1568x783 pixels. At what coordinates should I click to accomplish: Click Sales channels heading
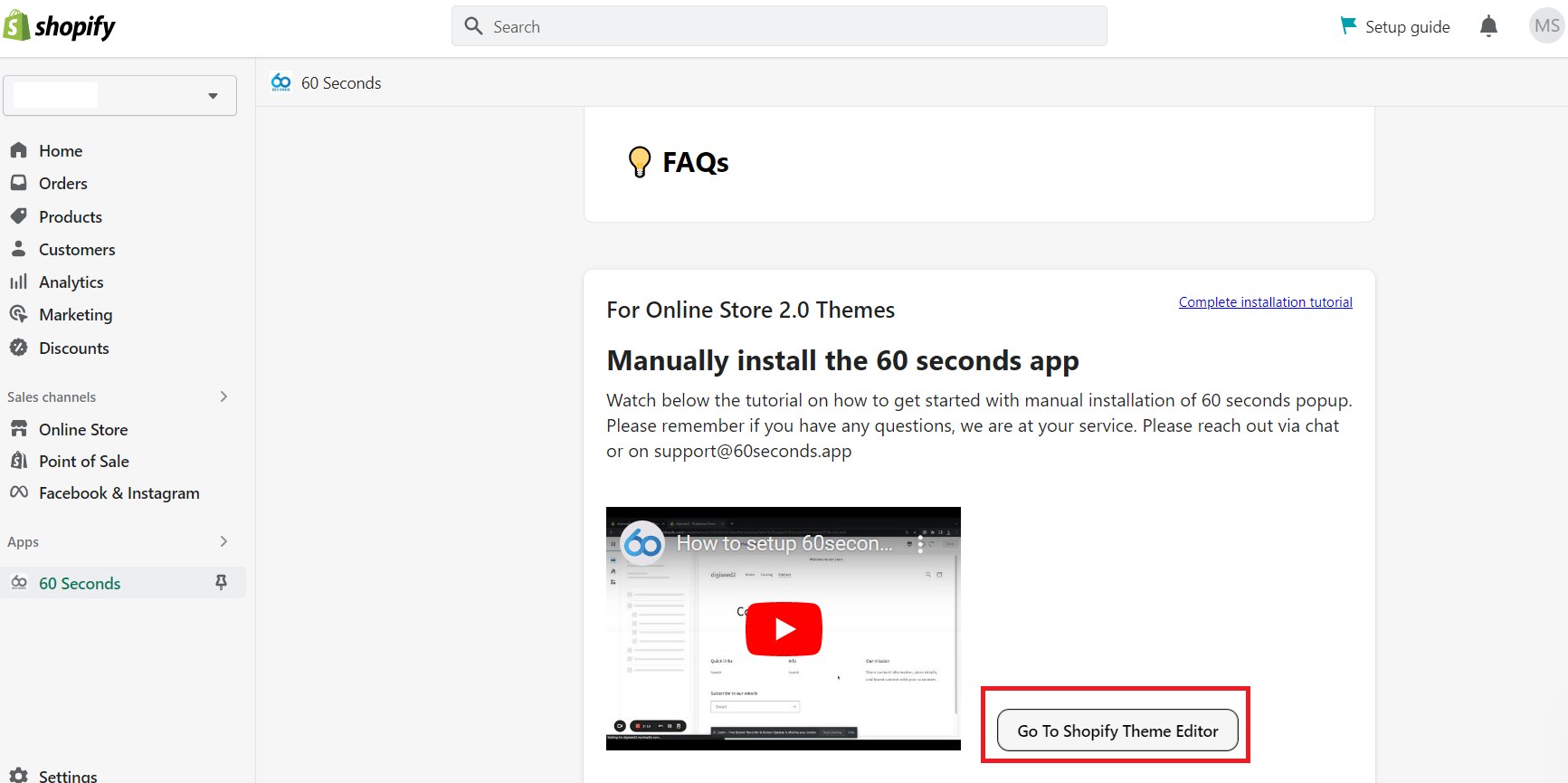52,397
